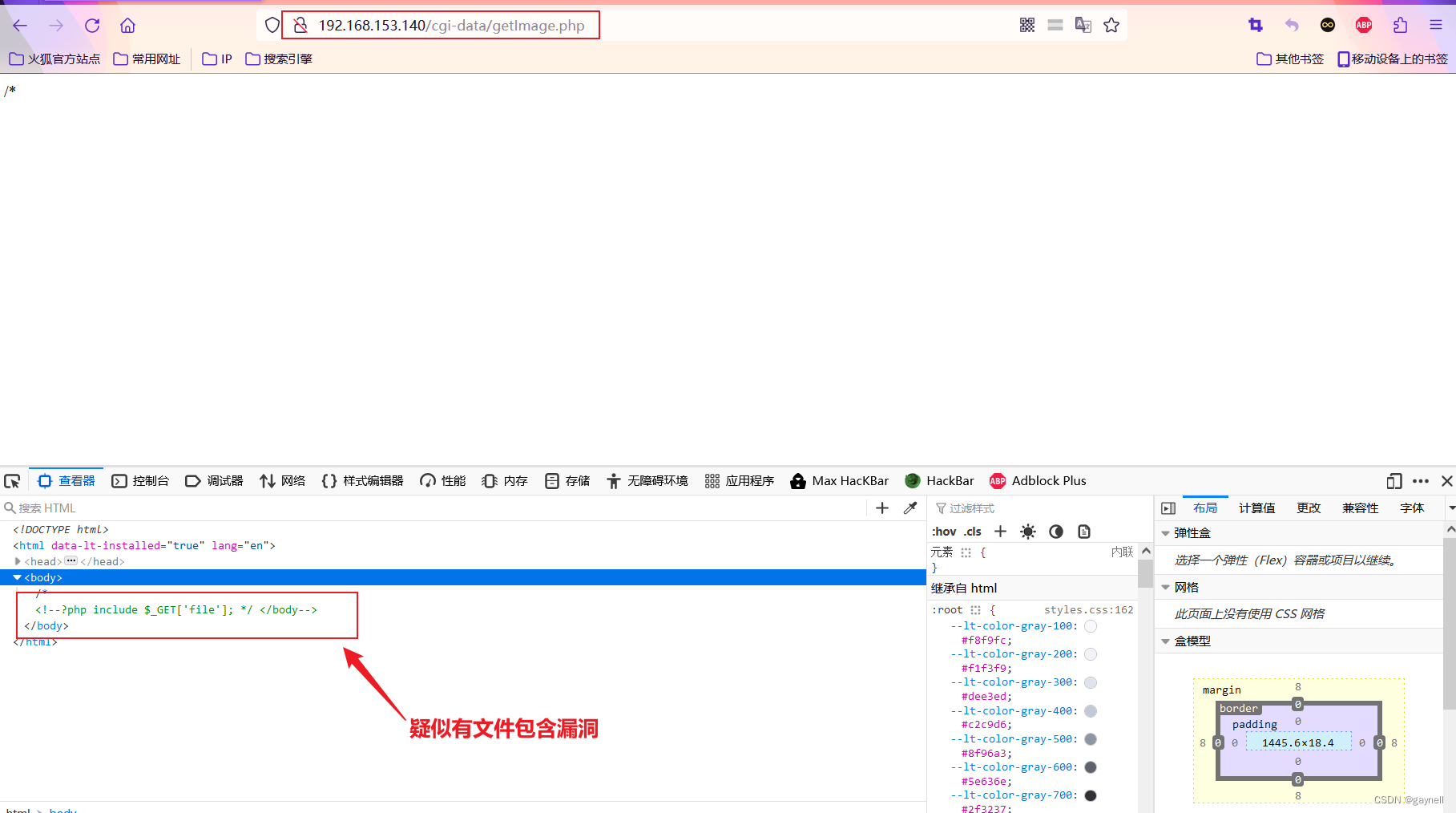Open the 无障碍环境 tab
The height and width of the screenshot is (813, 1456).
pos(647,481)
